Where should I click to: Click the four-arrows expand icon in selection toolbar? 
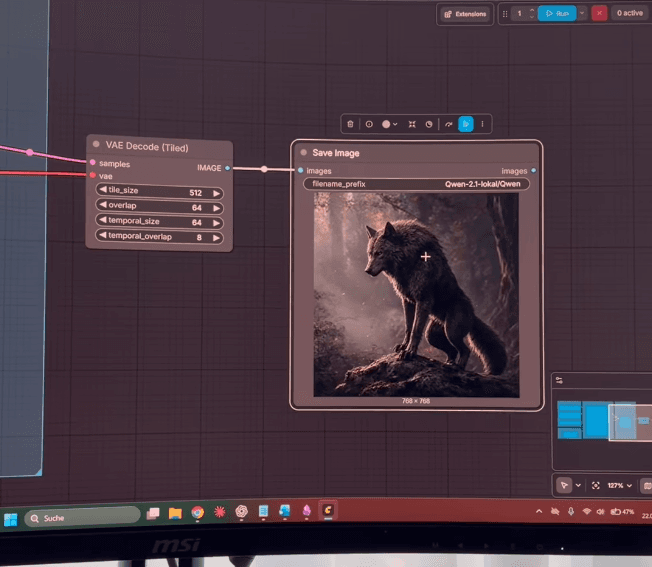[x=412, y=124]
